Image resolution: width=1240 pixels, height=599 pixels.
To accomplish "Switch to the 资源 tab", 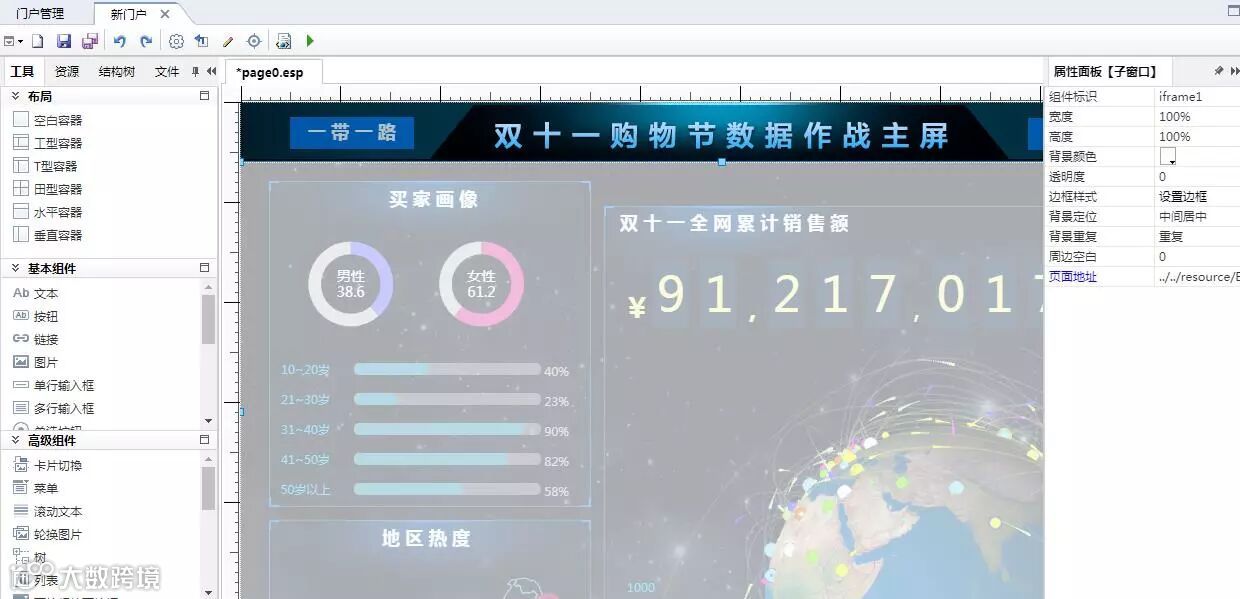I will (x=67, y=72).
